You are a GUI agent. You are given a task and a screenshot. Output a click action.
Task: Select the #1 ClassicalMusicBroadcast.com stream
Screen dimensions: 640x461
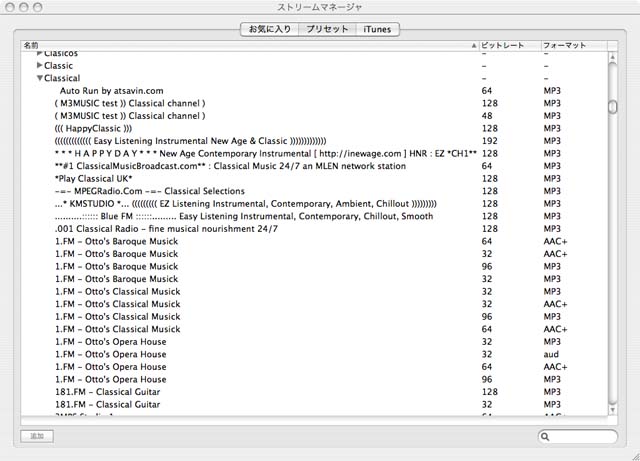[314, 166]
